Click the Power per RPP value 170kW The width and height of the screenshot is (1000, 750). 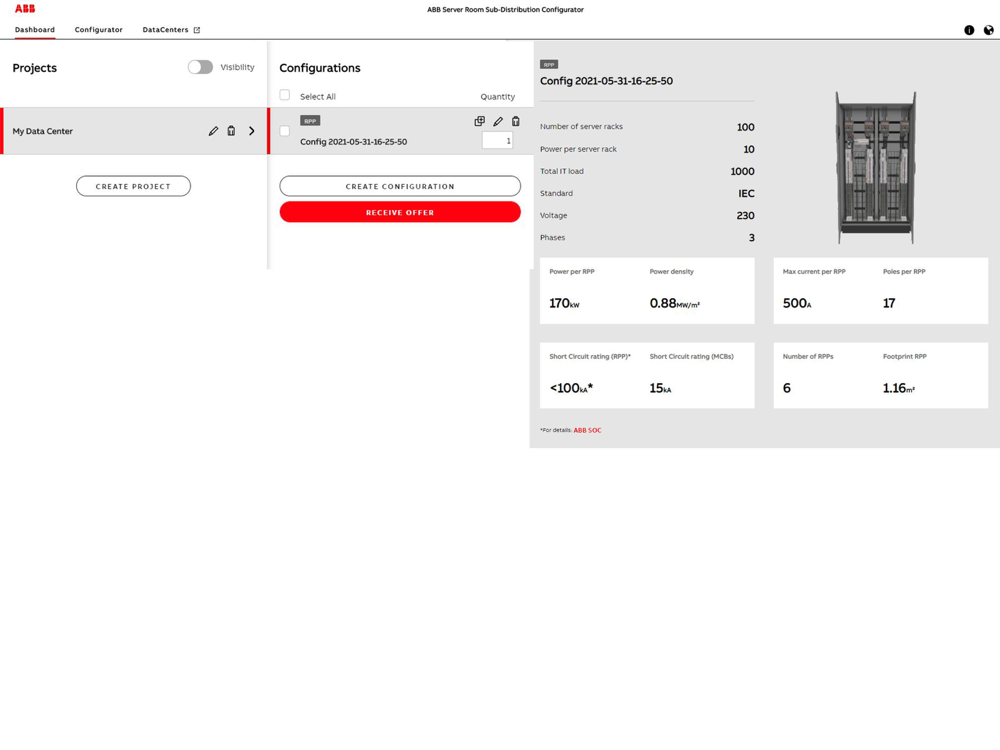coord(564,303)
